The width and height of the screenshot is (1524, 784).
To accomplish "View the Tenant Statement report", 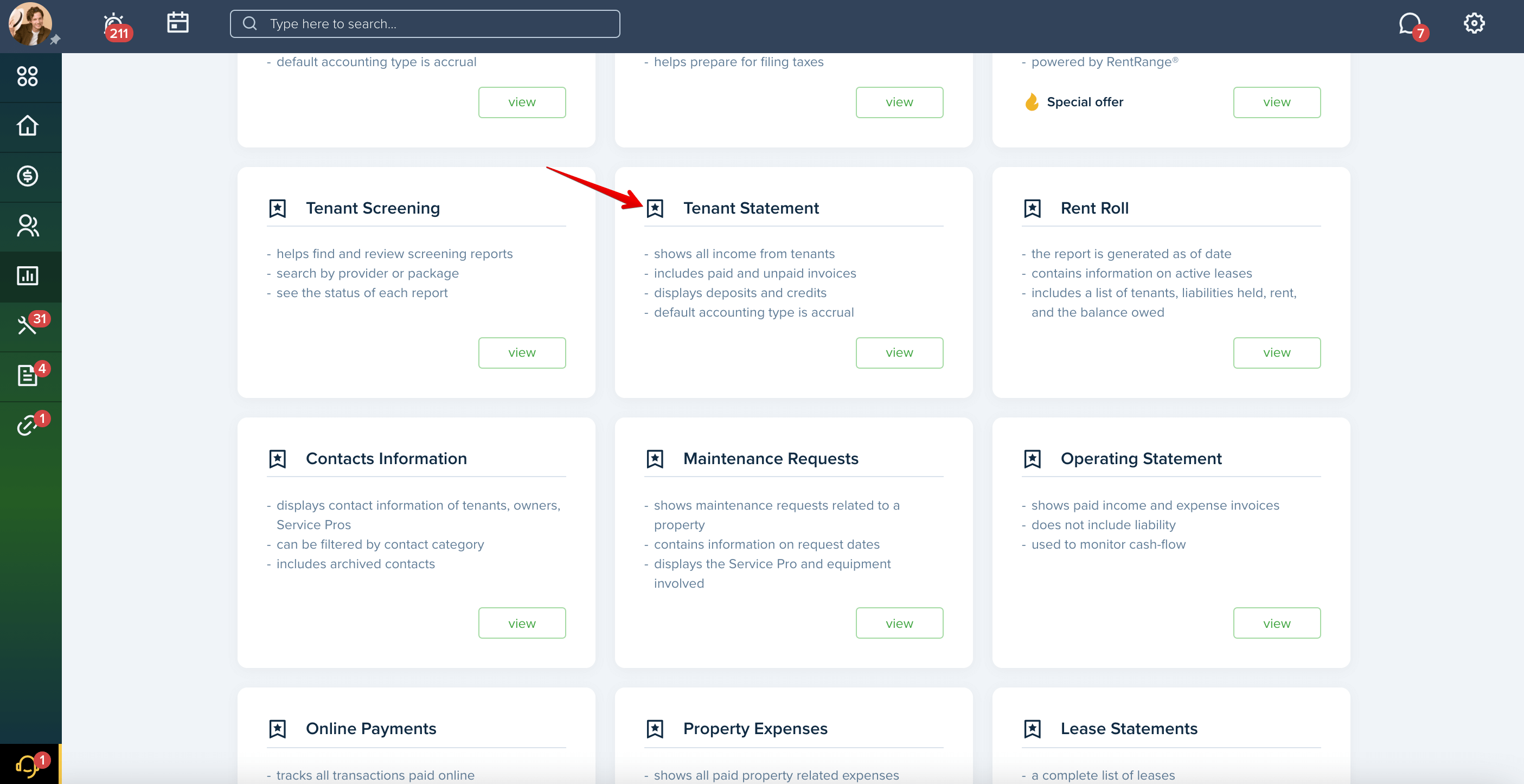I will pyautogui.click(x=899, y=353).
